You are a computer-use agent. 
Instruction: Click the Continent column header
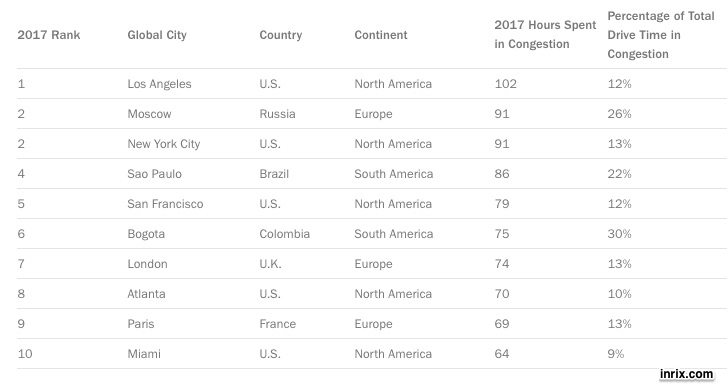[381, 35]
